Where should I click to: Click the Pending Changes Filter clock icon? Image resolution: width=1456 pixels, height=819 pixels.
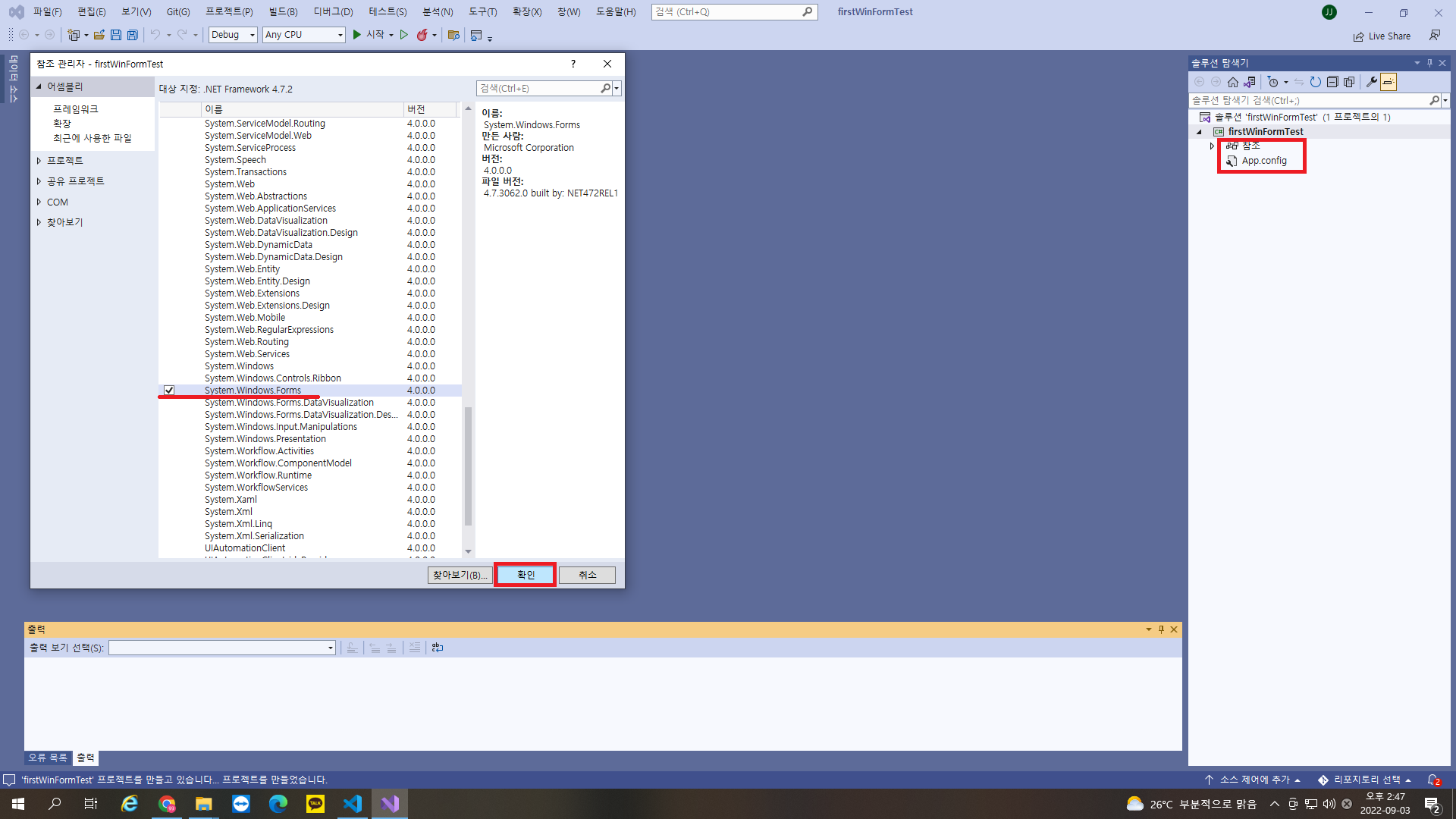pyautogui.click(x=1273, y=82)
